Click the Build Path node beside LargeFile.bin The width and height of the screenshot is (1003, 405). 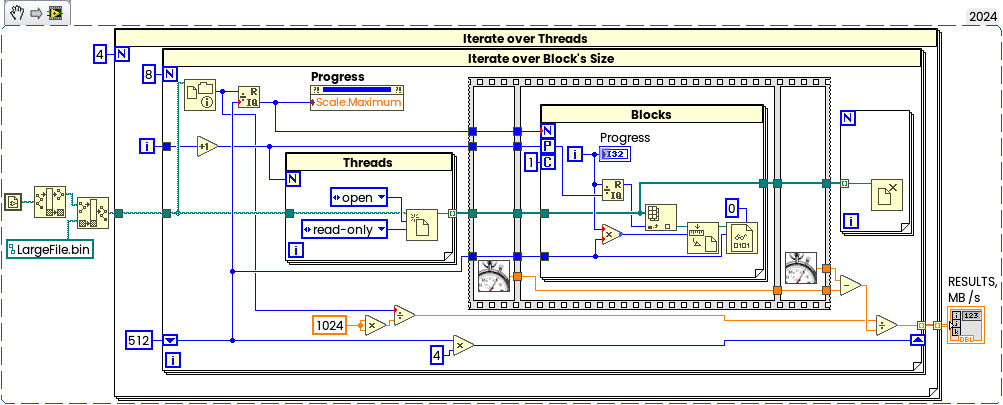coord(93,213)
